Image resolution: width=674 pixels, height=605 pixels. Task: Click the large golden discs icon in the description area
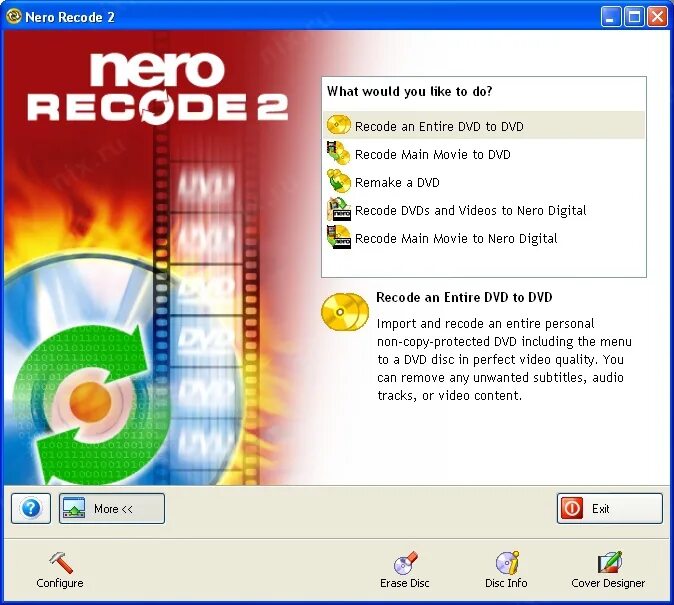tap(345, 312)
